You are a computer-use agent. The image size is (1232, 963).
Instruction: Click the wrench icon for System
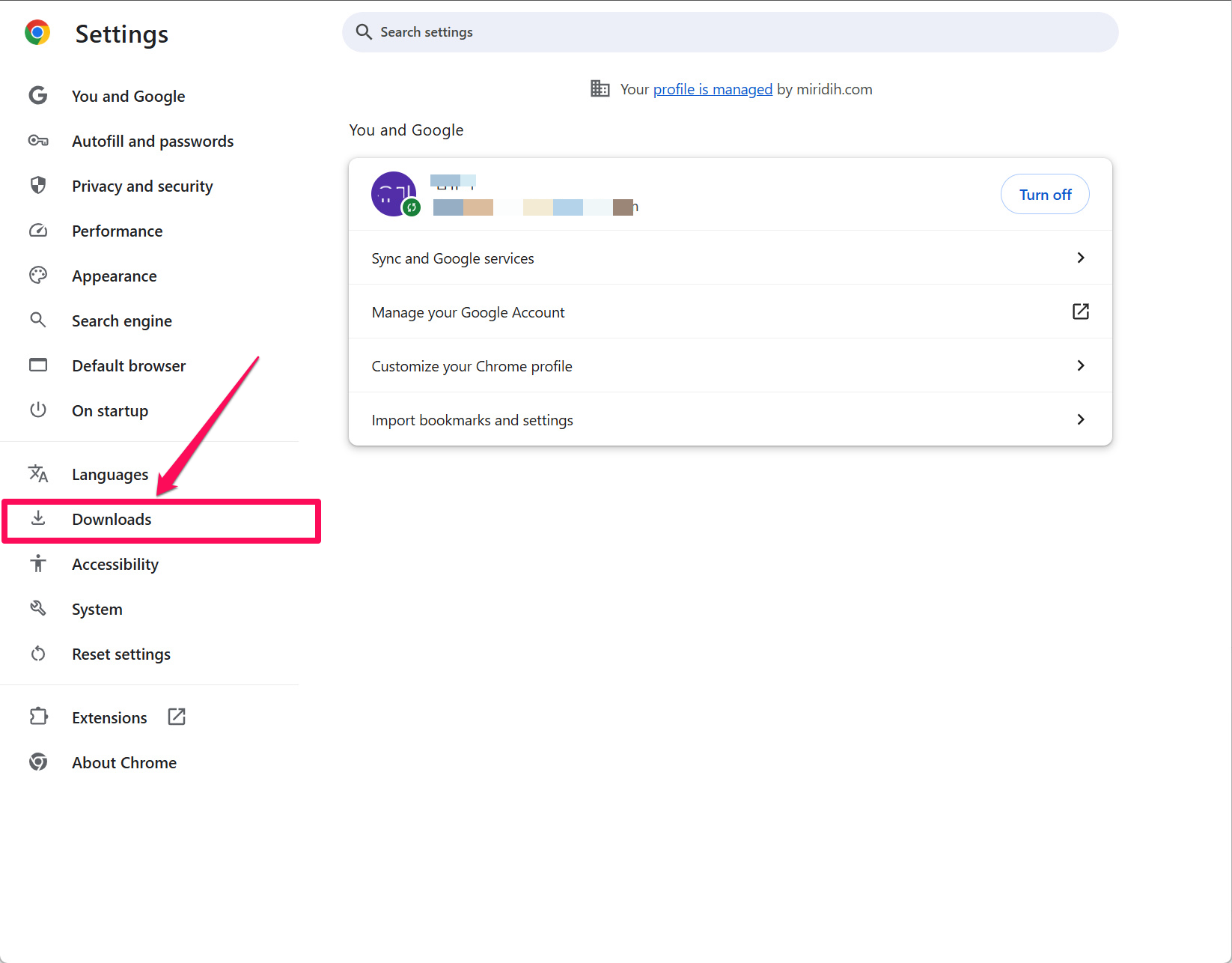(38, 609)
